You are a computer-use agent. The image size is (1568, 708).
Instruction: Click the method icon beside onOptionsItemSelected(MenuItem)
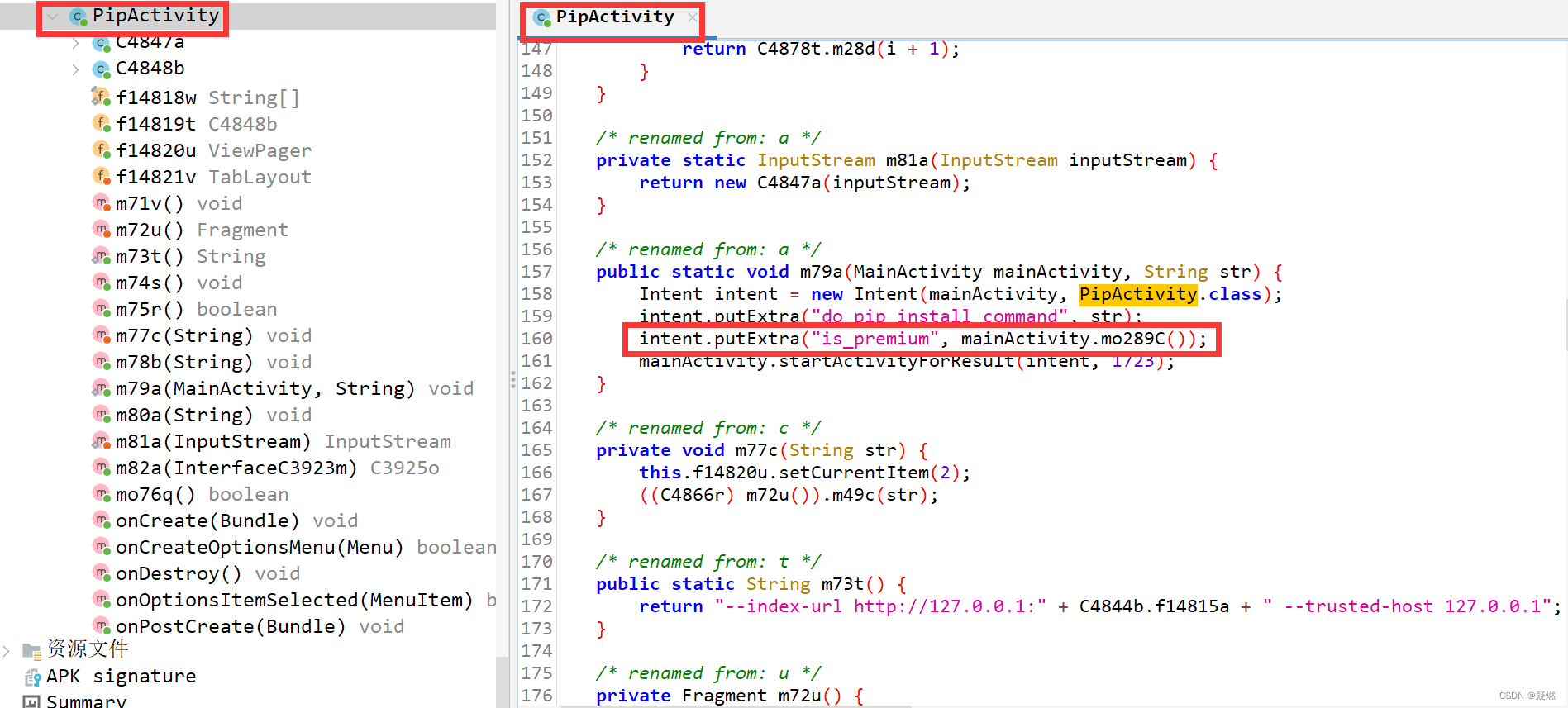coord(101,600)
